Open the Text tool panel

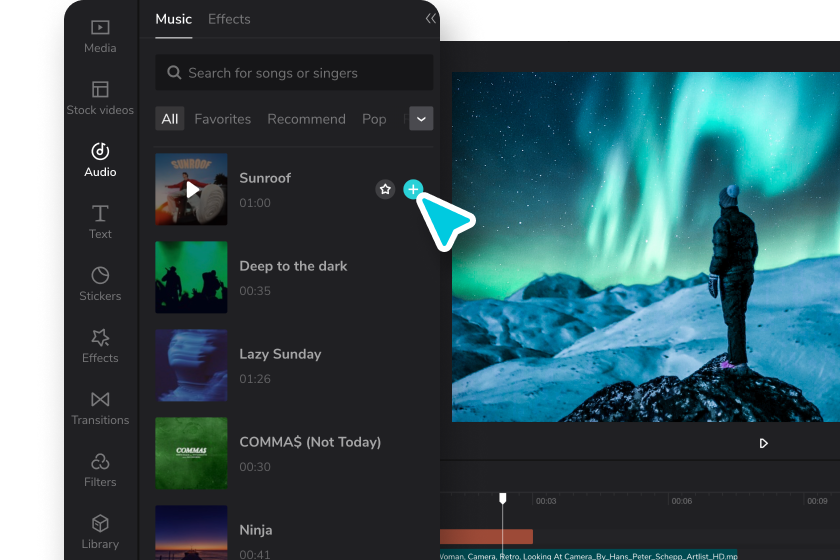click(100, 221)
